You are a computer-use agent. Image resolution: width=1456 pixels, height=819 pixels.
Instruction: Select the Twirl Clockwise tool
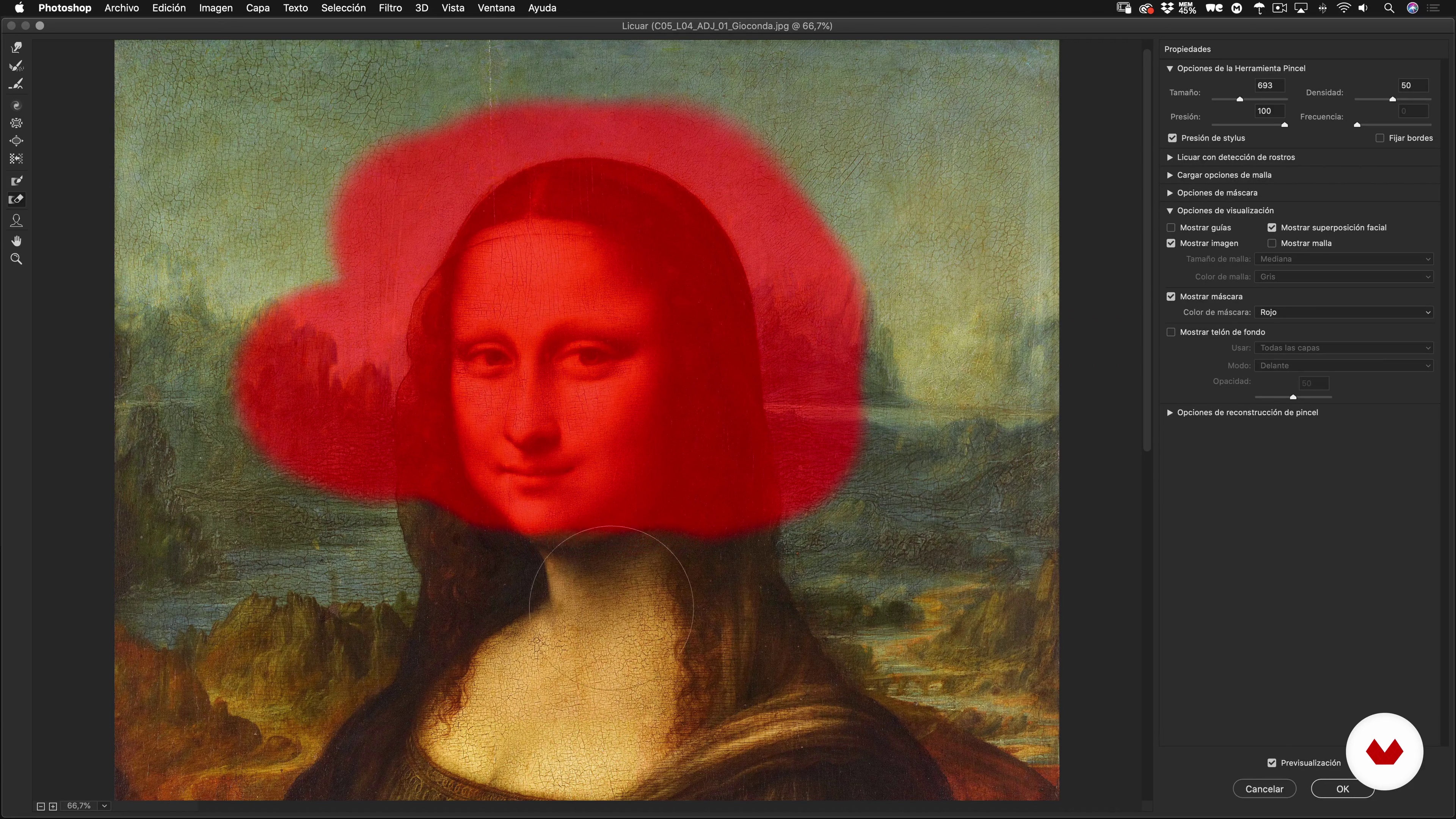click(x=16, y=105)
